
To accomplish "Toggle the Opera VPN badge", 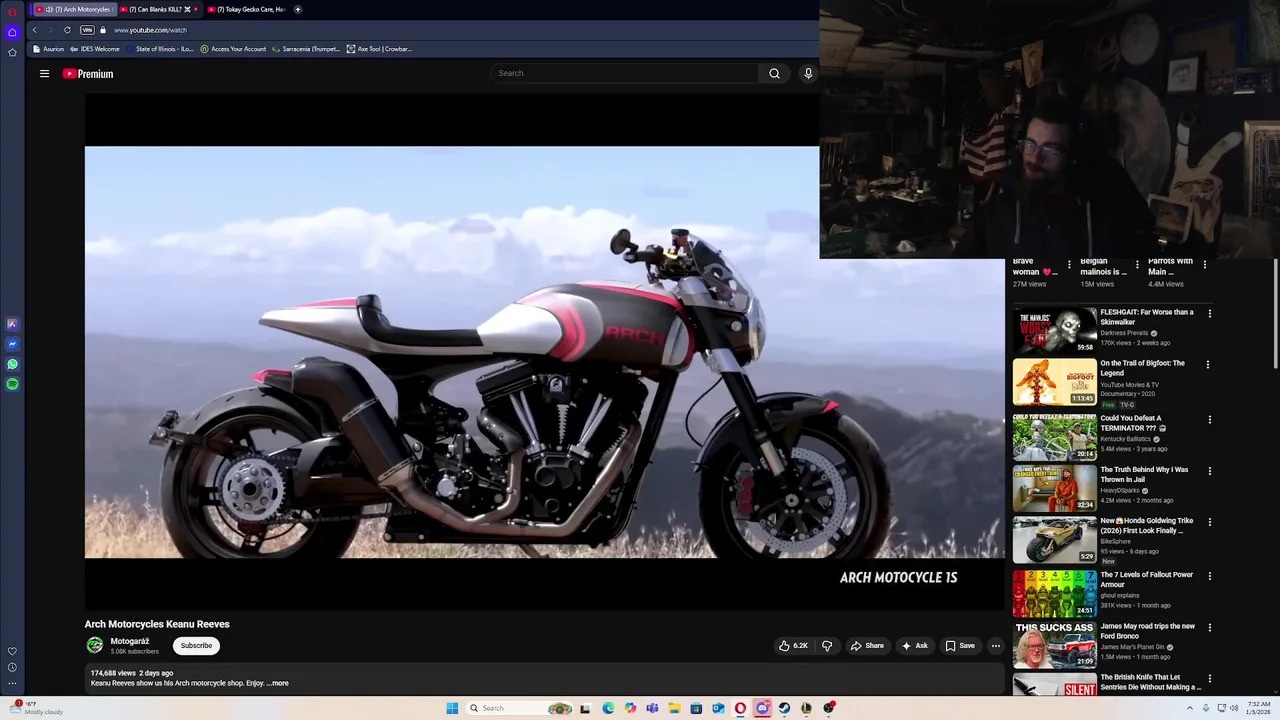I will 87,30.
